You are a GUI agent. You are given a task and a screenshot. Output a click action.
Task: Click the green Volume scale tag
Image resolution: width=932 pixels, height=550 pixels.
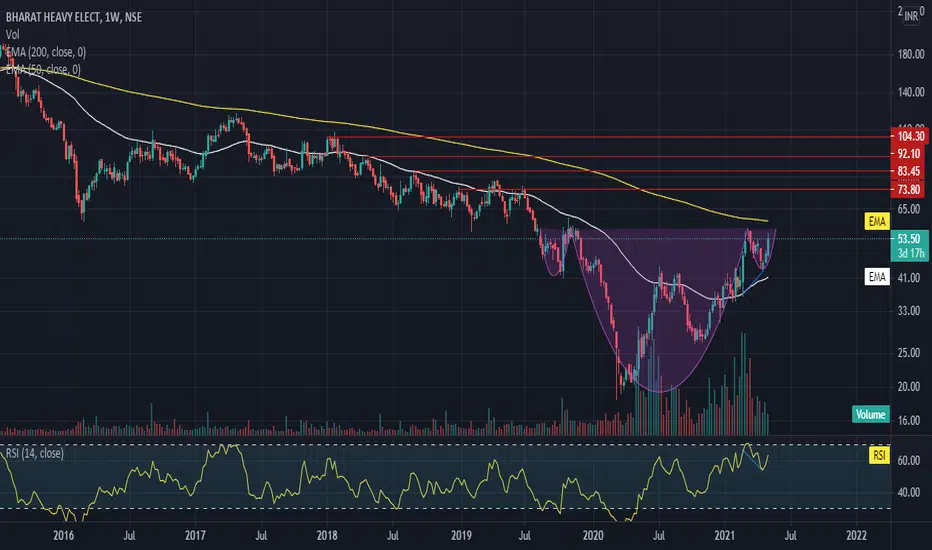870,414
